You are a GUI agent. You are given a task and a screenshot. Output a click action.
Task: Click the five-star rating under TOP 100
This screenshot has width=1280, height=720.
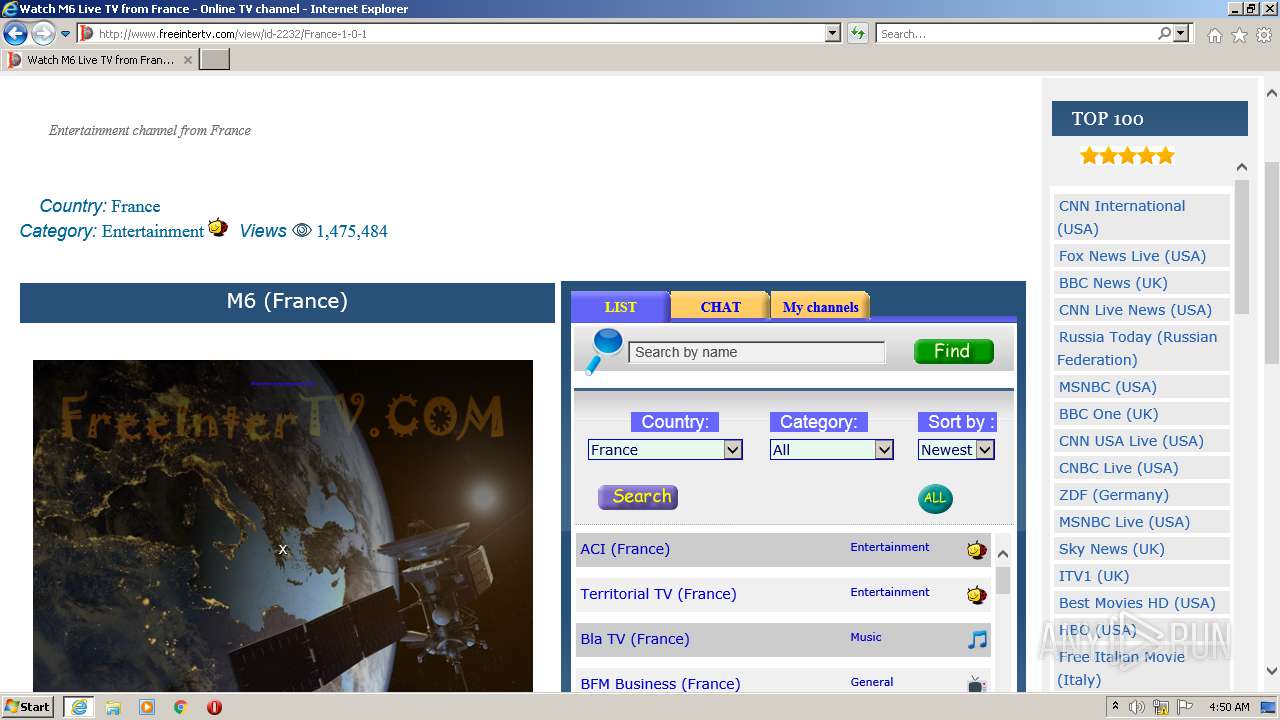coord(1127,156)
